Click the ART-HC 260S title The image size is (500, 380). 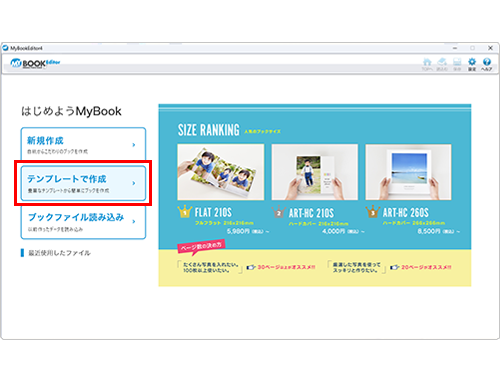[x=406, y=213]
